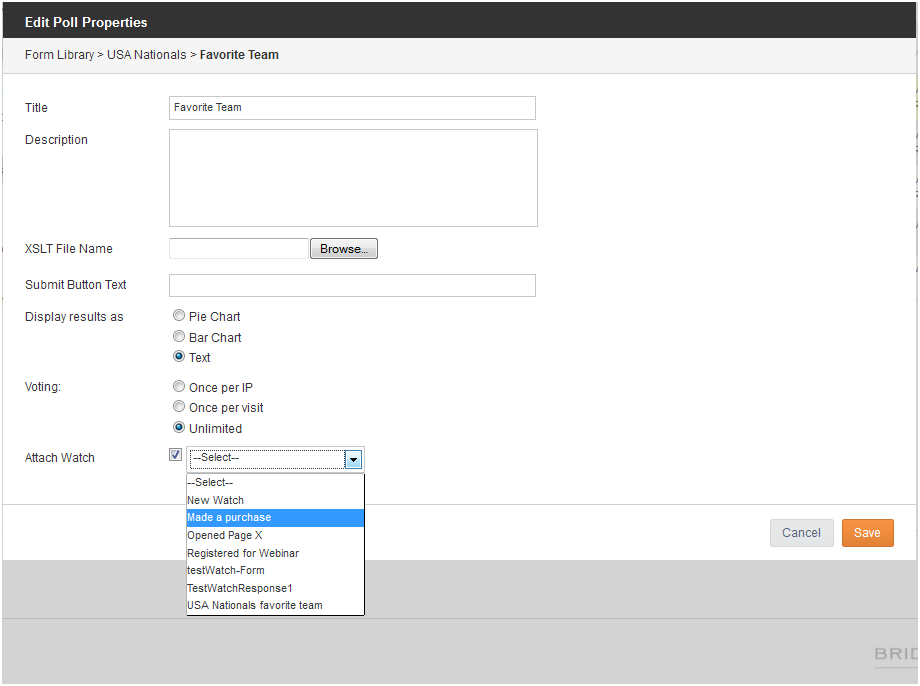Choose Once per visit voting
920x686 pixels.
[179, 407]
